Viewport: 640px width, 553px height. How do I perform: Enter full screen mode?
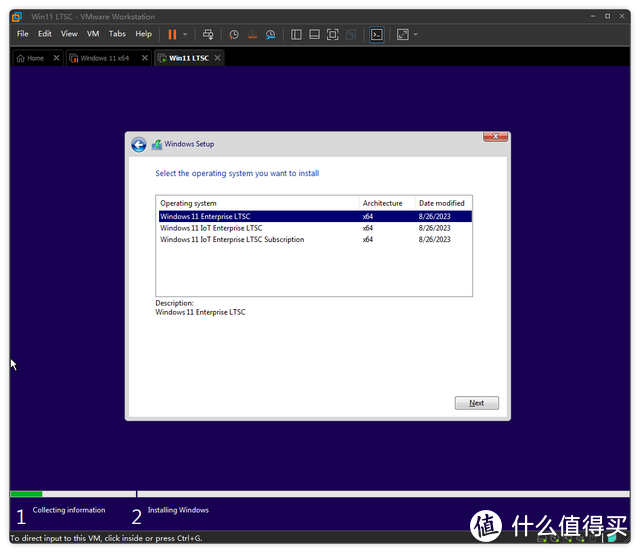[333, 35]
